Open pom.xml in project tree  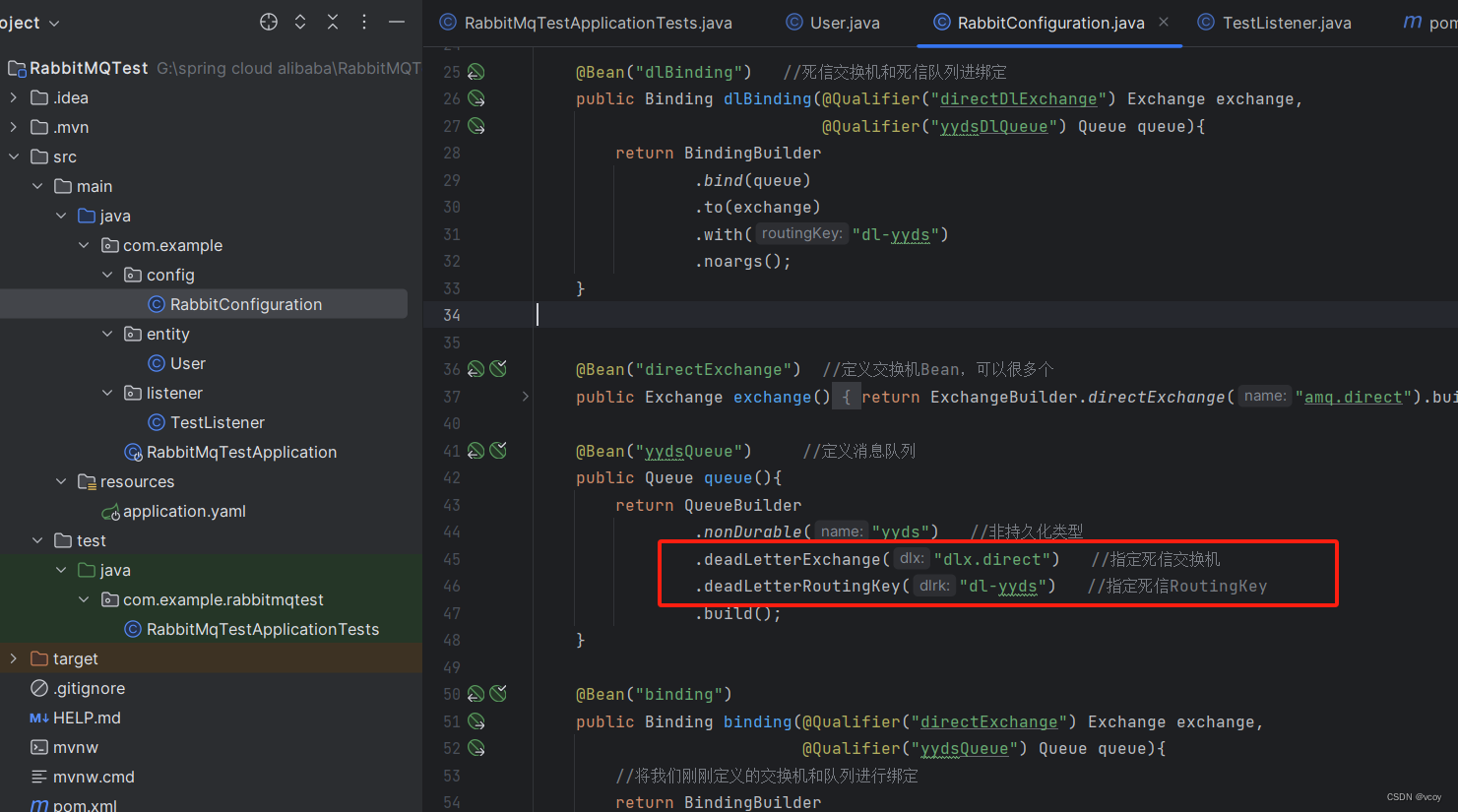[x=74, y=805]
